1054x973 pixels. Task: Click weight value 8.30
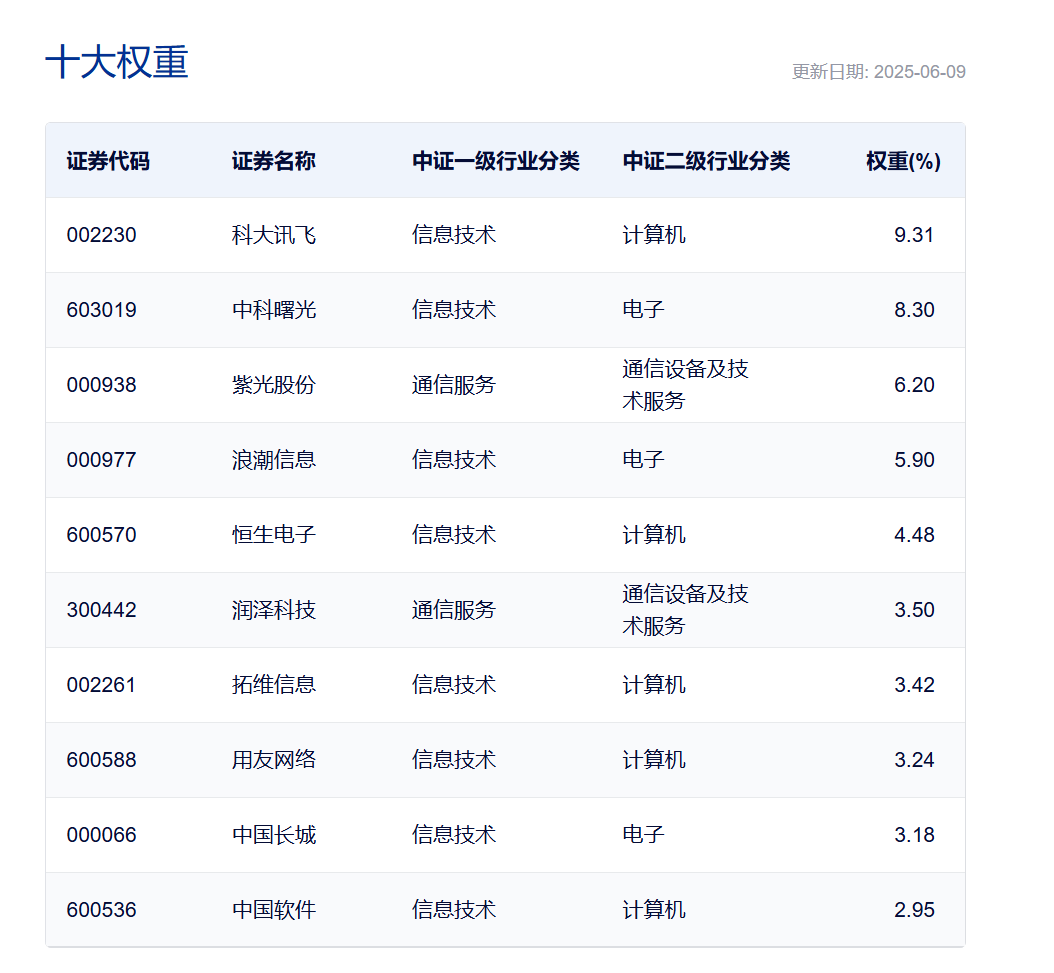(x=914, y=310)
